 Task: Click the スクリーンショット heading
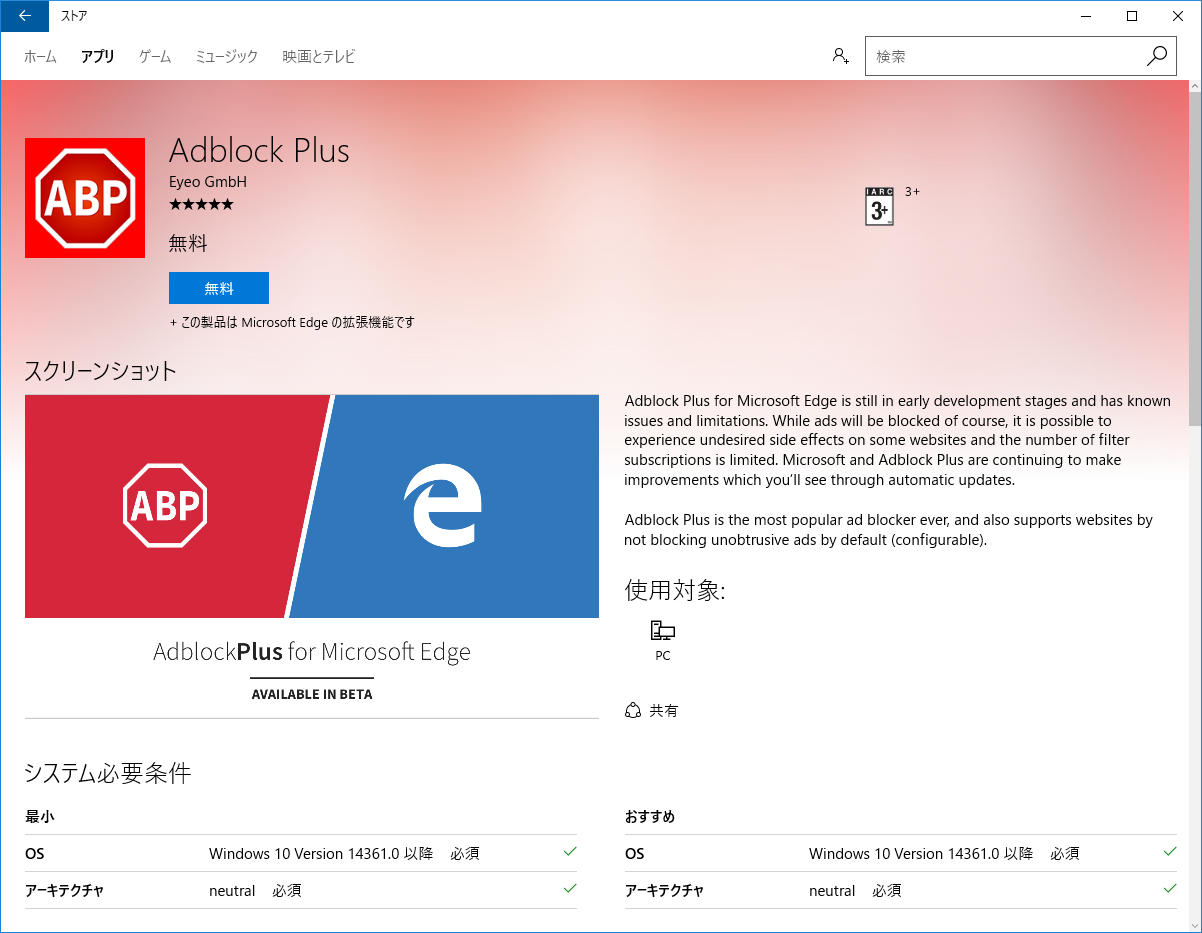101,371
